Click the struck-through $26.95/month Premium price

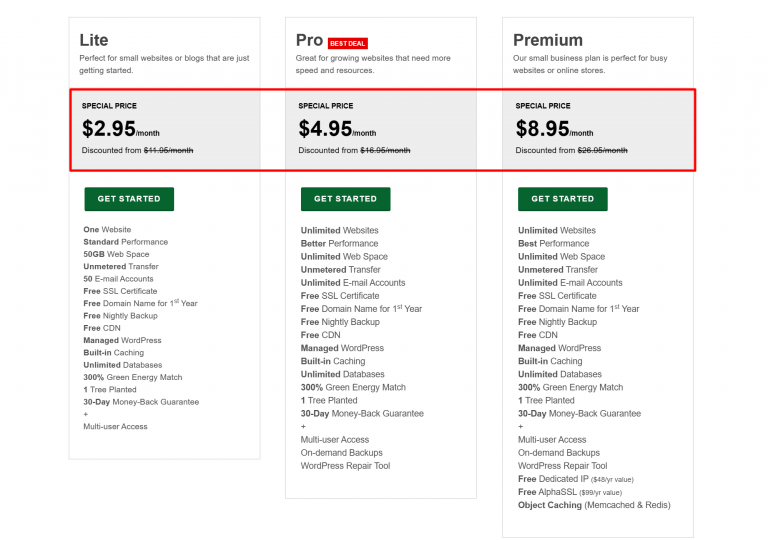click(x=602, y=151)
